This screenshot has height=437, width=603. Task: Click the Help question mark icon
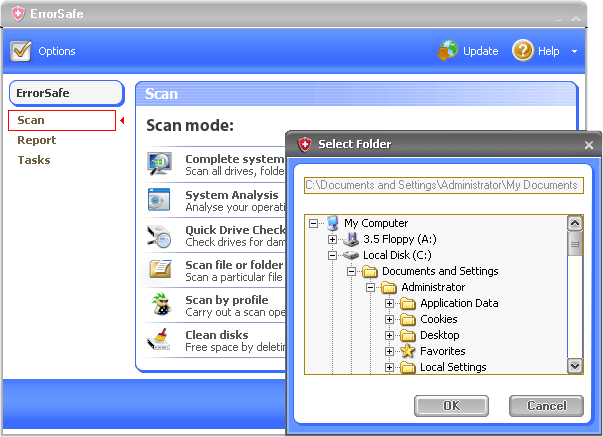[x=523, y=50]
